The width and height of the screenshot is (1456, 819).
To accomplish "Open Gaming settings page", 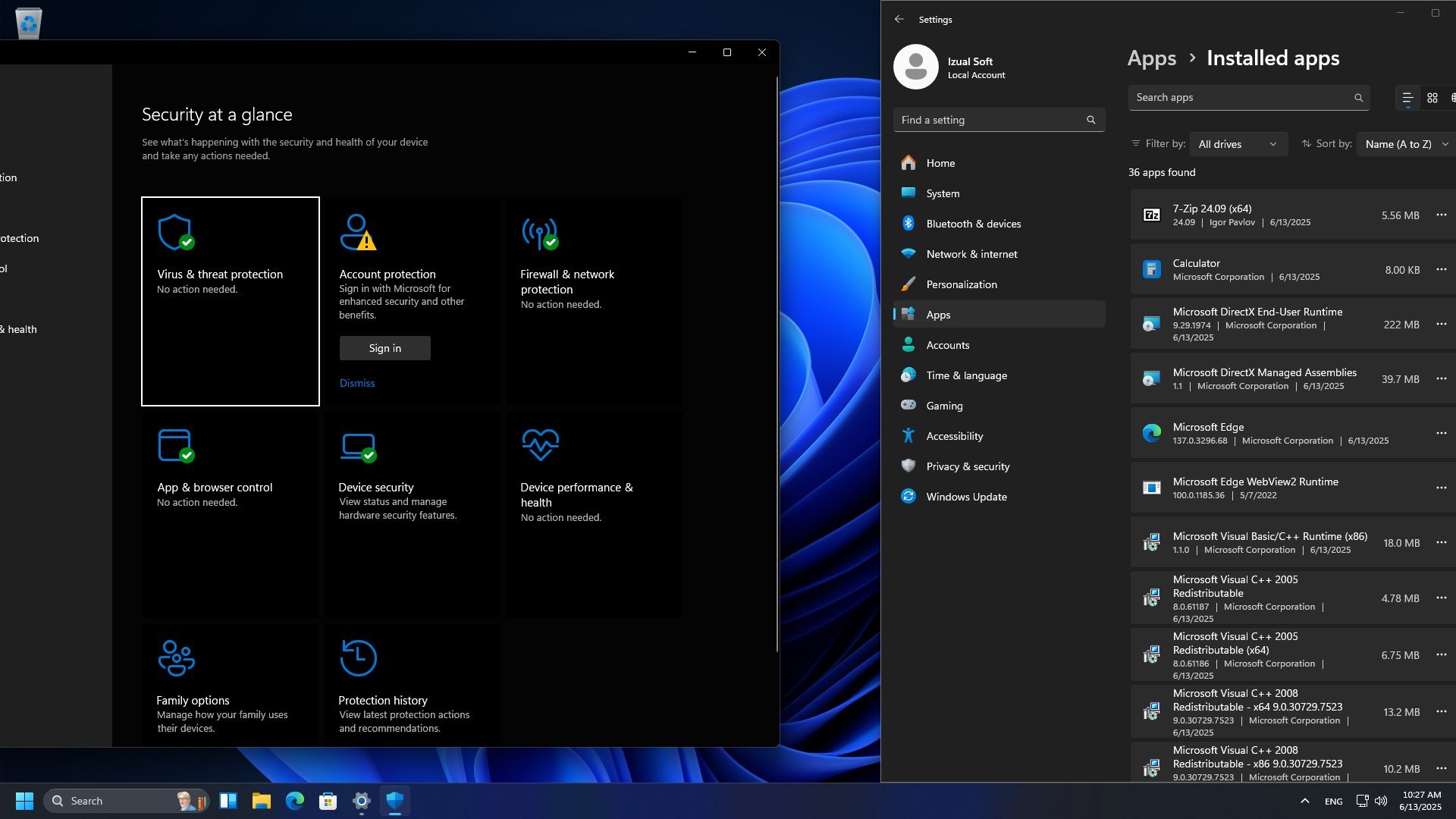I will coord(999,406).
